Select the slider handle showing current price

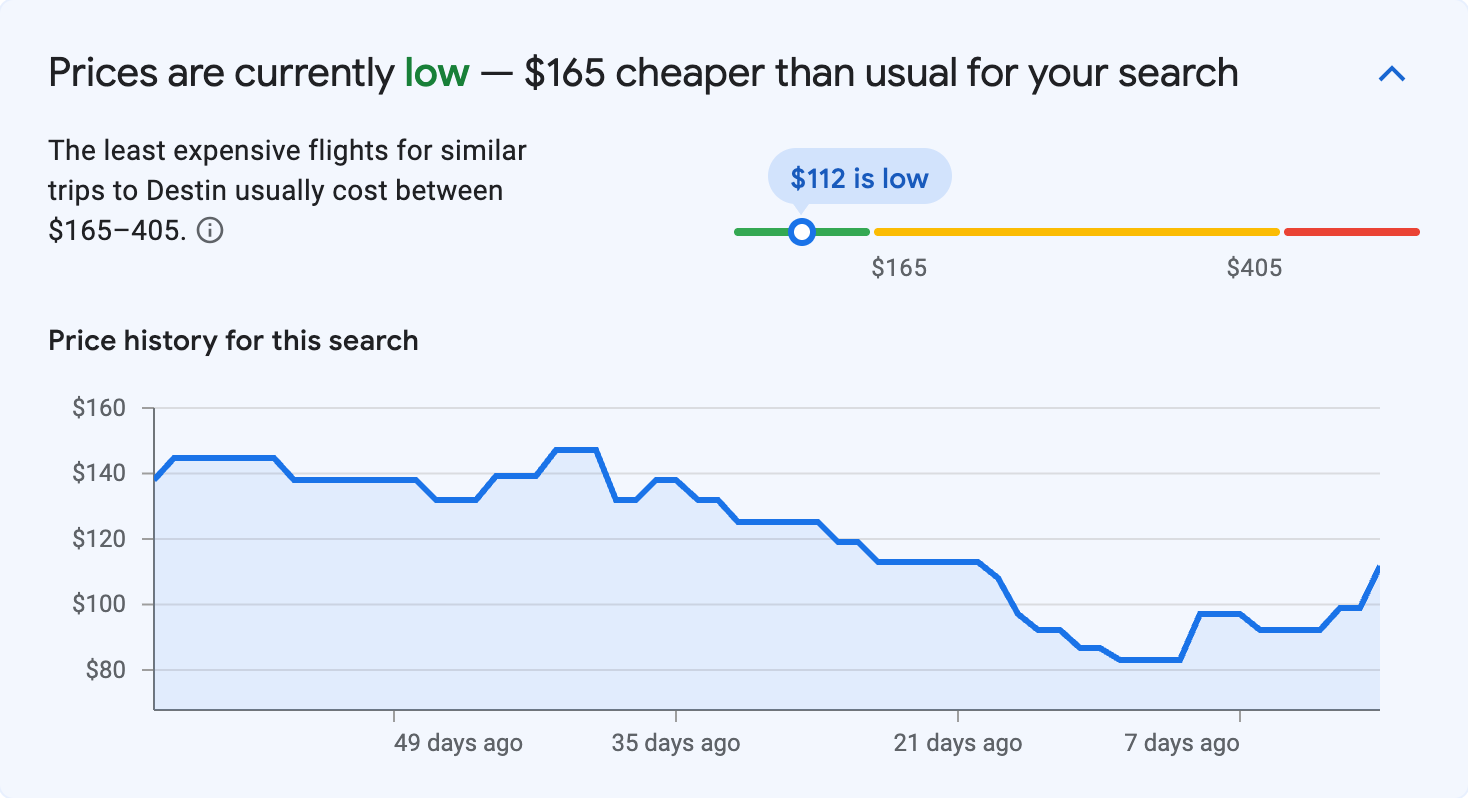click(x=802, y=231)
